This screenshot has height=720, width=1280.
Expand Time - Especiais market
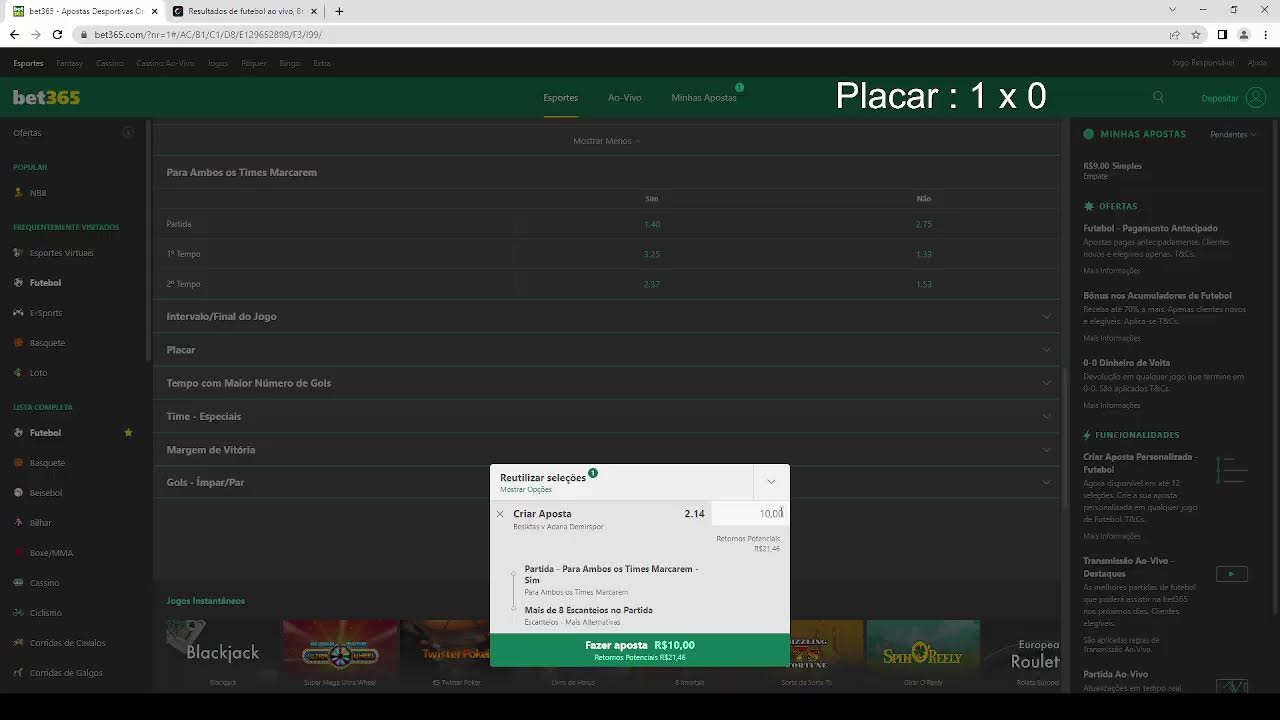point(607,416)
